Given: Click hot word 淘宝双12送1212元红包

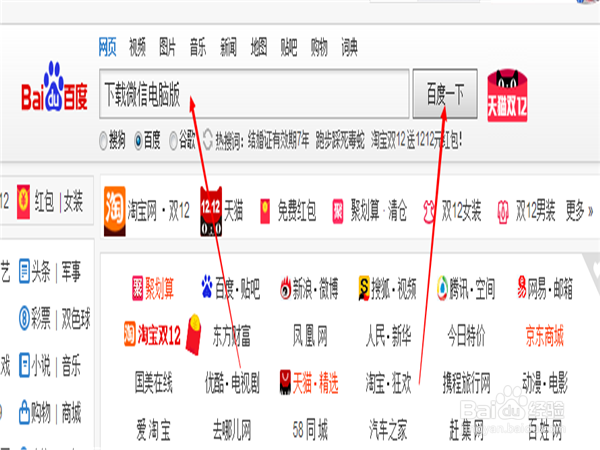Looking at the screenshot, I should [416, 140].
